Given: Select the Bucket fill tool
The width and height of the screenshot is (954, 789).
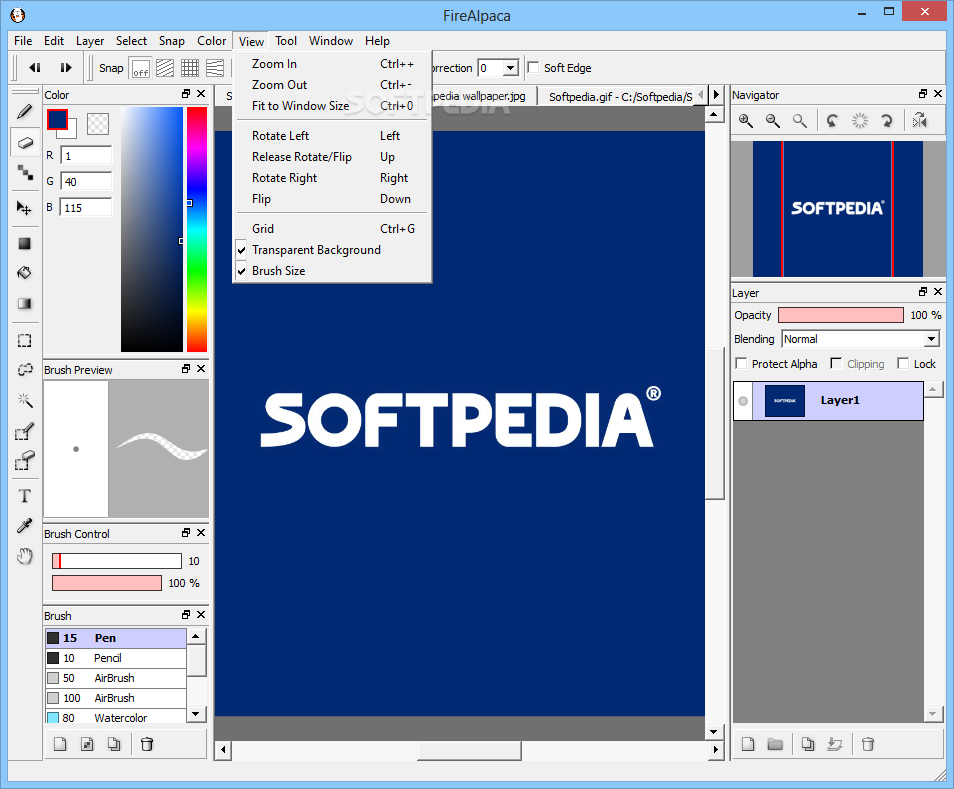Looking at the screenshot, I should [24, 273].
